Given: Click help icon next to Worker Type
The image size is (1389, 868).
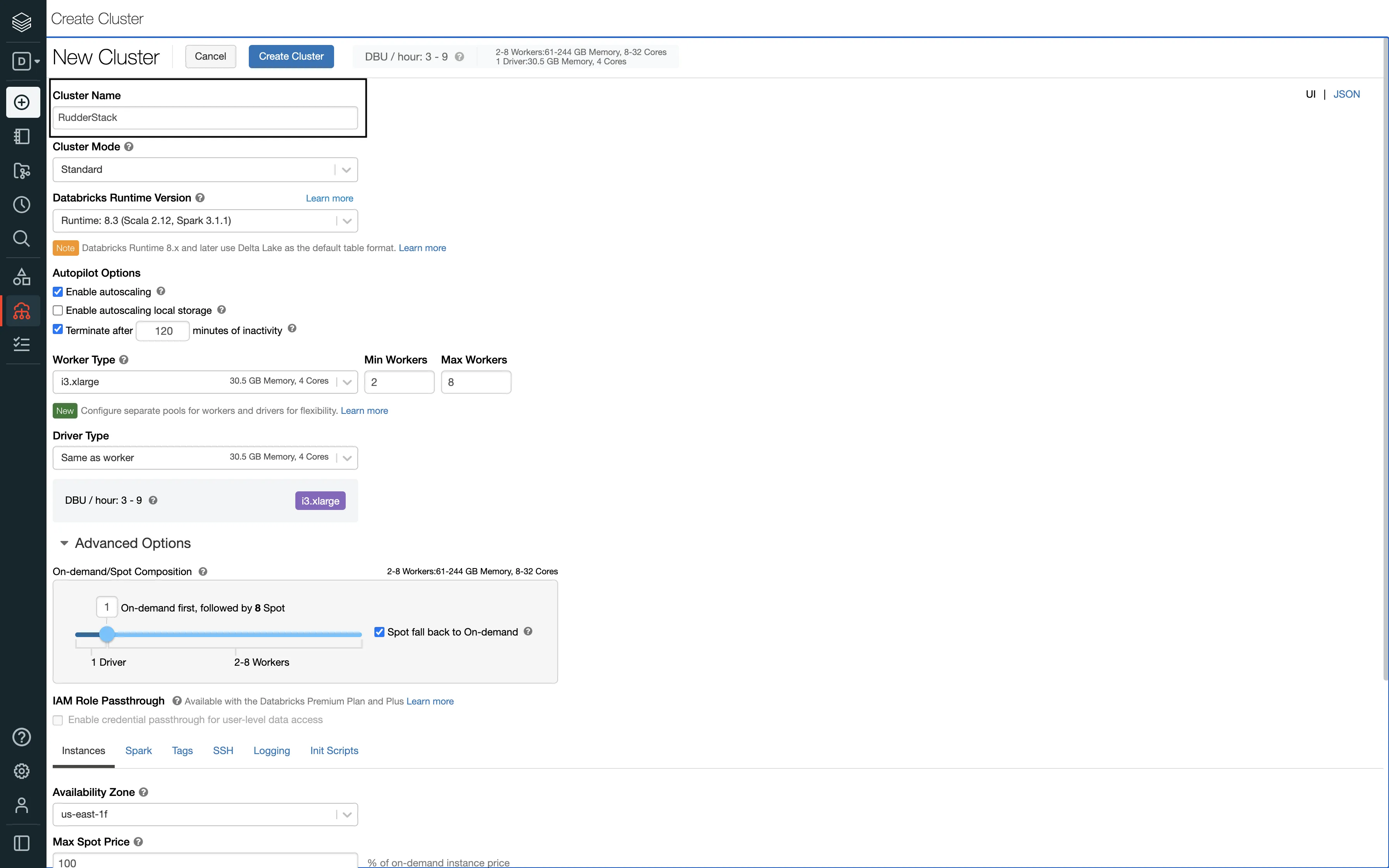Looking at the screenshot, I should [x=123, y=359].
